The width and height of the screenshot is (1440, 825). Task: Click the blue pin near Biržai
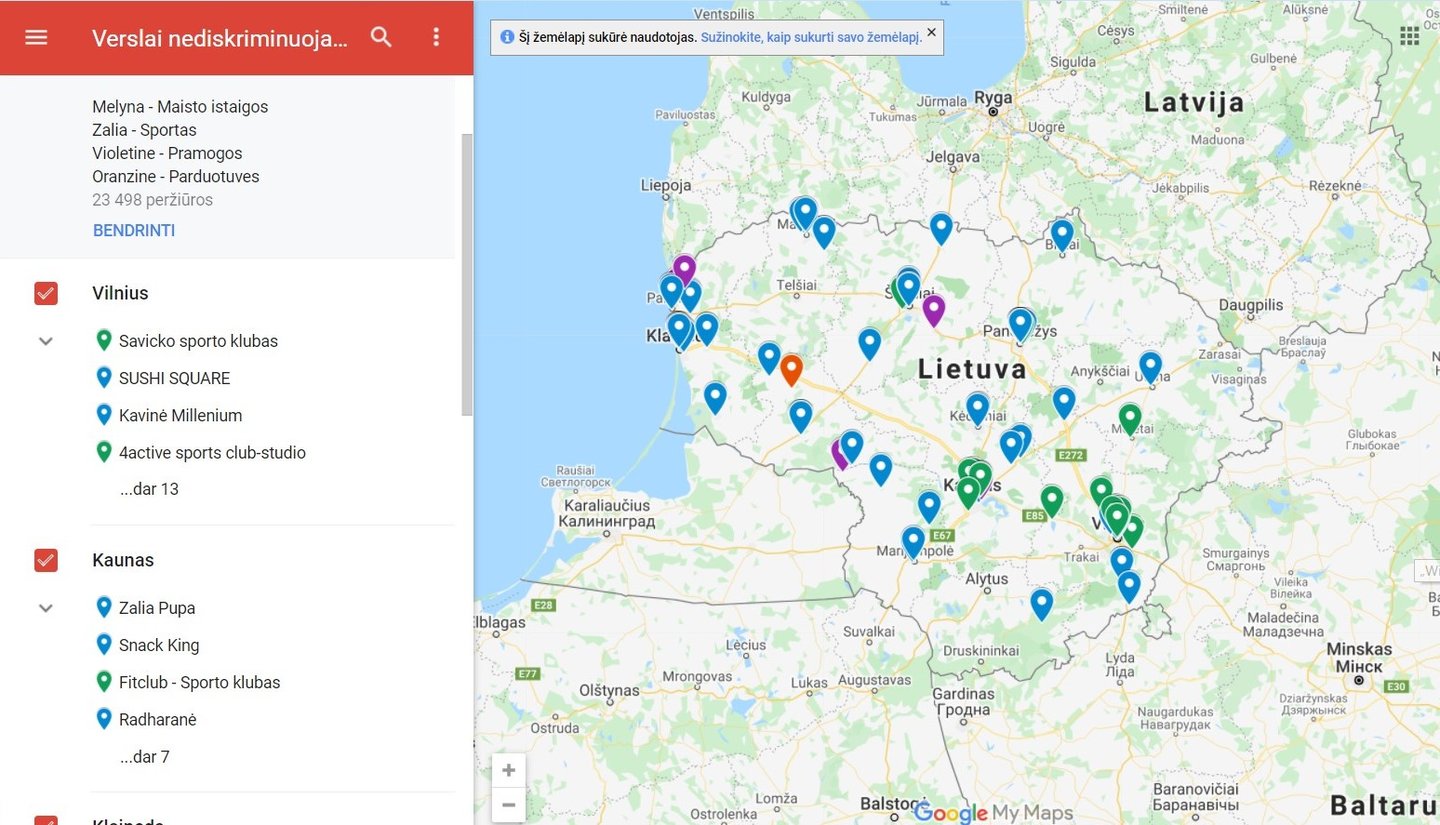pos(1062,233)
